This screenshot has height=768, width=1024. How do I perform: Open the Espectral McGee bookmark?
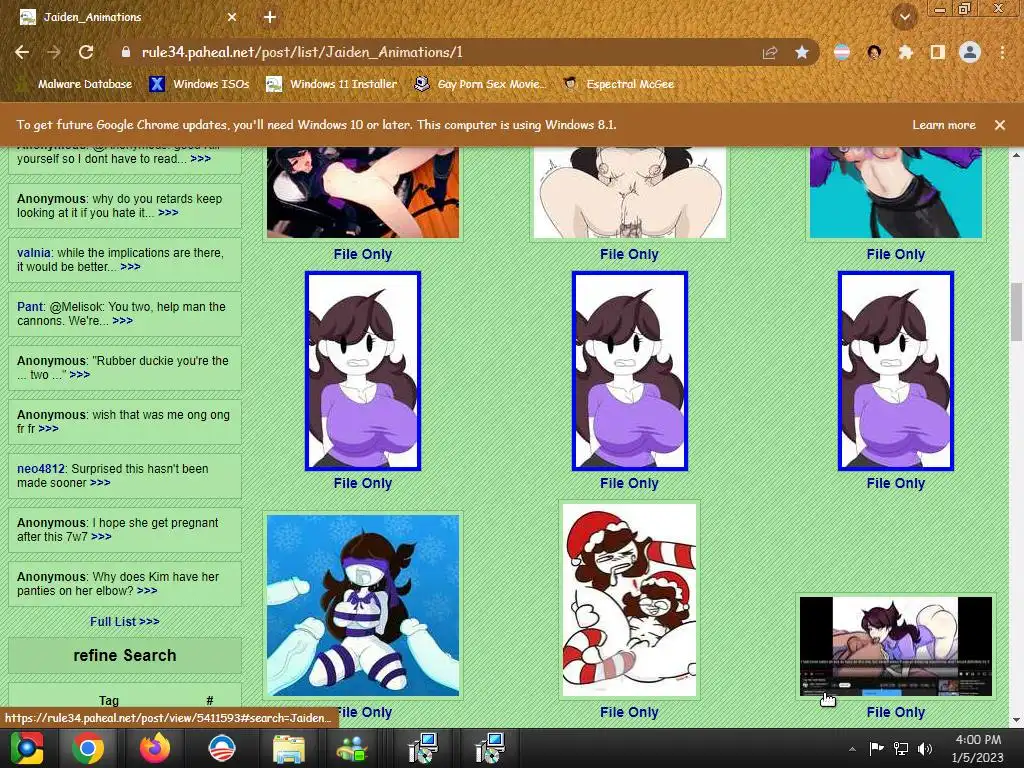(x=619, y=84)
